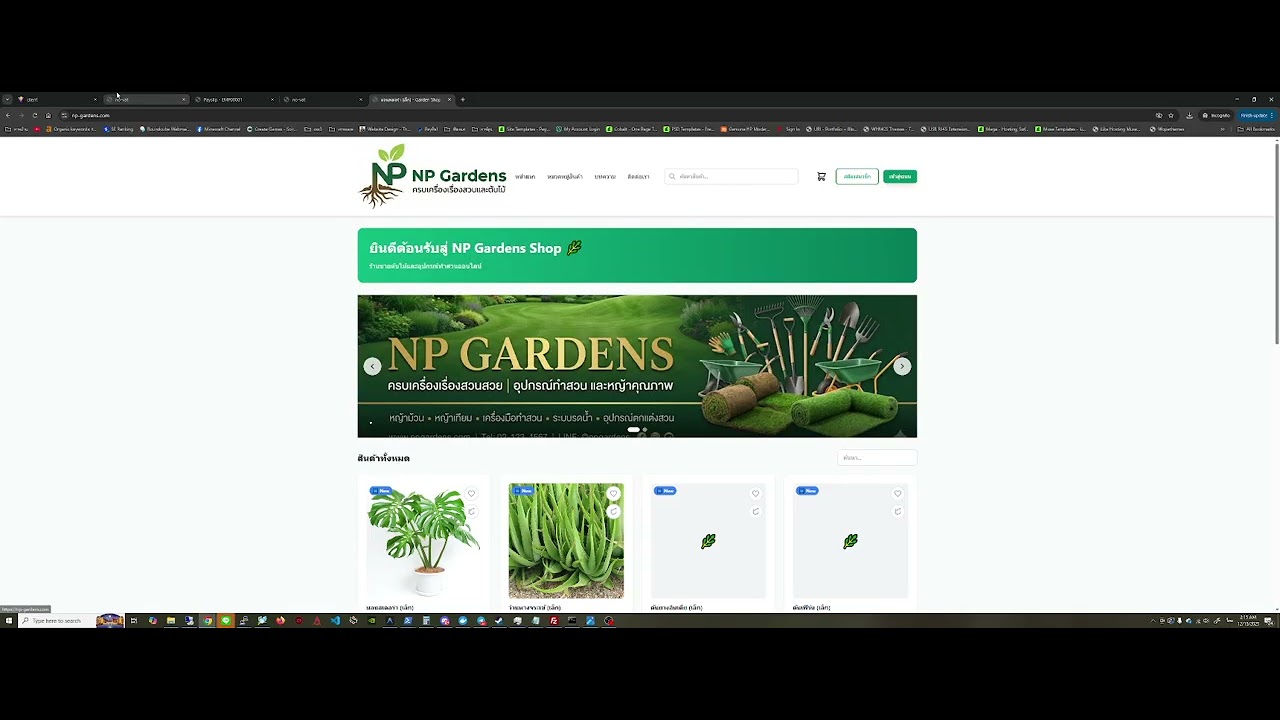
Task: Open Visual Studio Code from taskbar
Action: pos(335,621)
